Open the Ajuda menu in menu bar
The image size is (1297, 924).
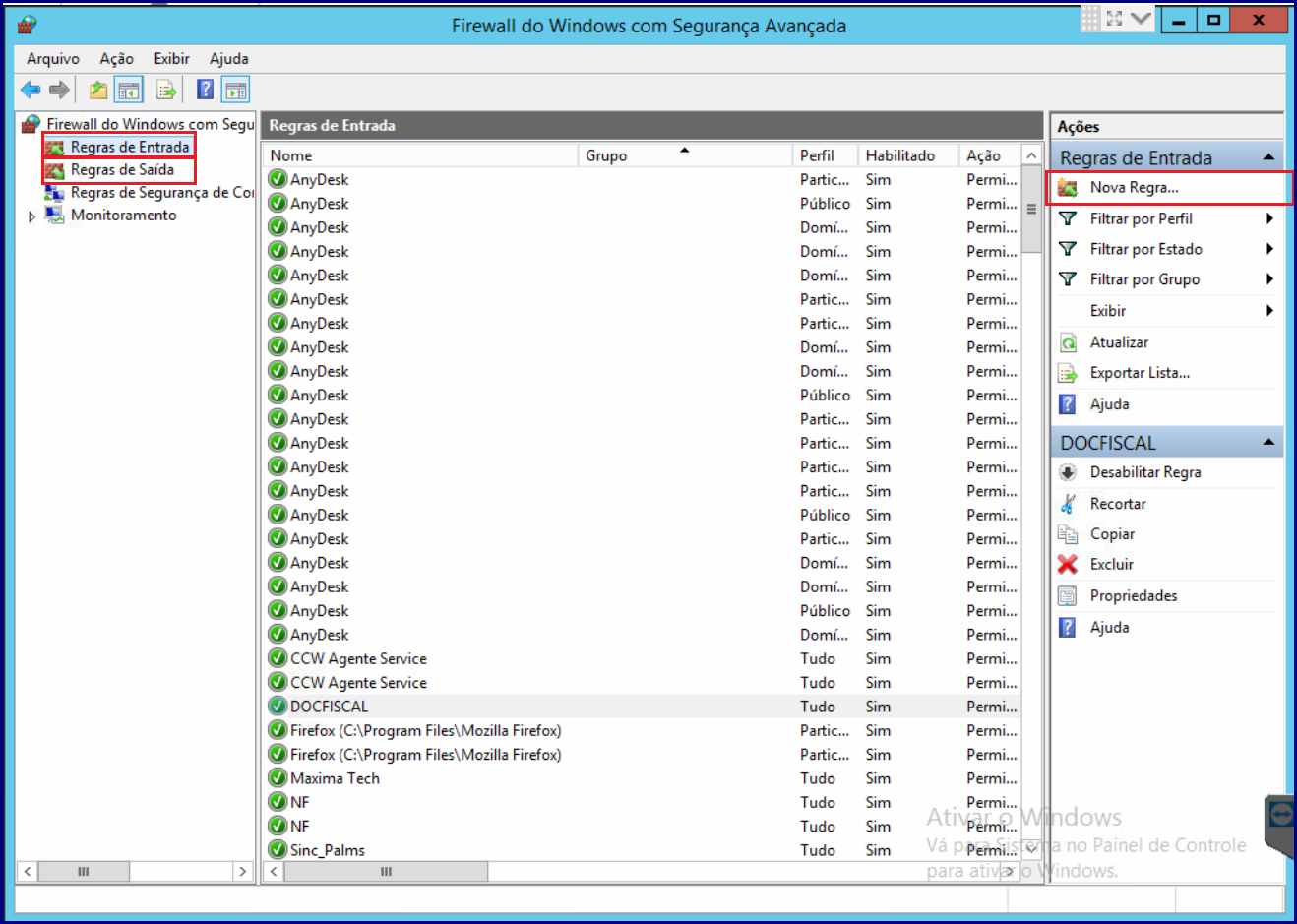[228, 59]
